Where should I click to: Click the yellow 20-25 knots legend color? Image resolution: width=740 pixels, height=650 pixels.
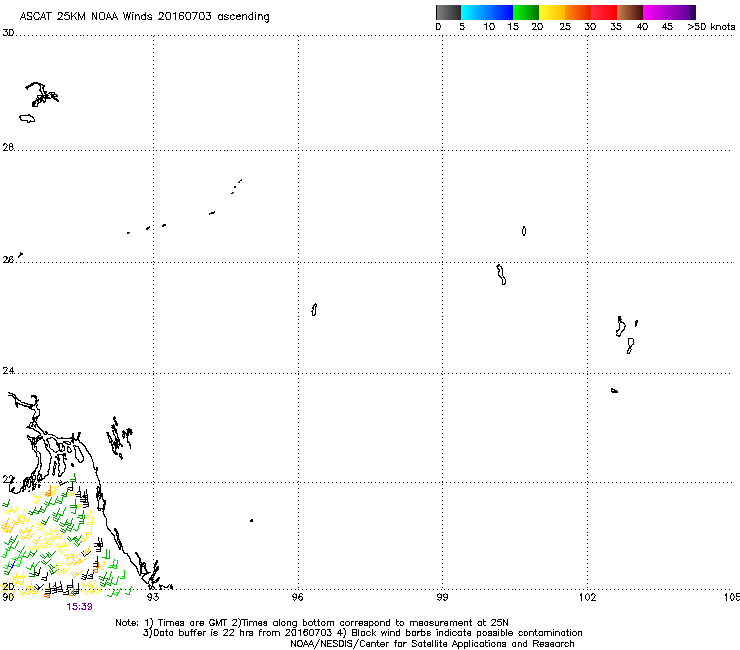(x=552, y=12)
